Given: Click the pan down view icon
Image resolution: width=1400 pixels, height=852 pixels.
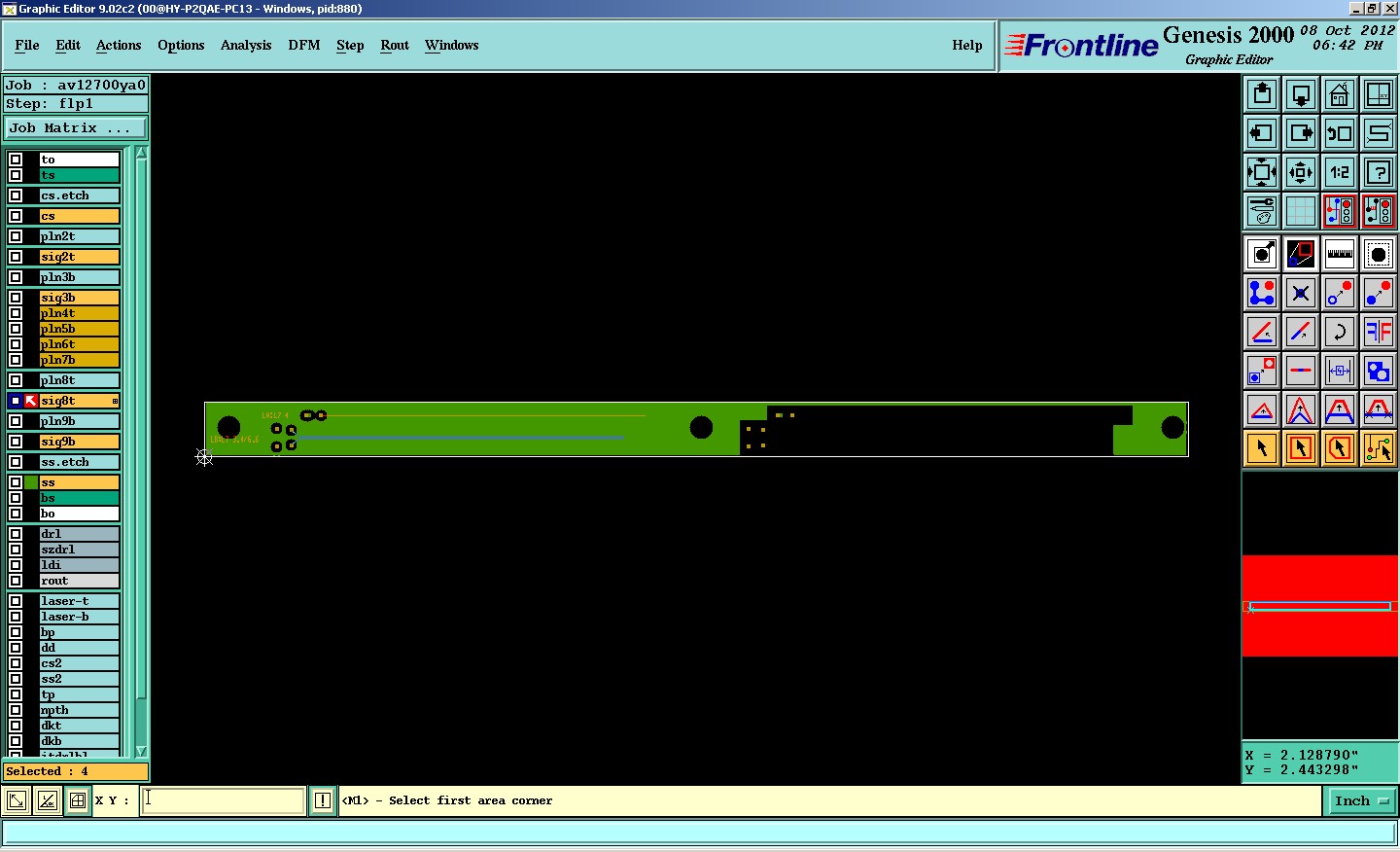Looking at the screenshot, I should [x=1301, y=94].
